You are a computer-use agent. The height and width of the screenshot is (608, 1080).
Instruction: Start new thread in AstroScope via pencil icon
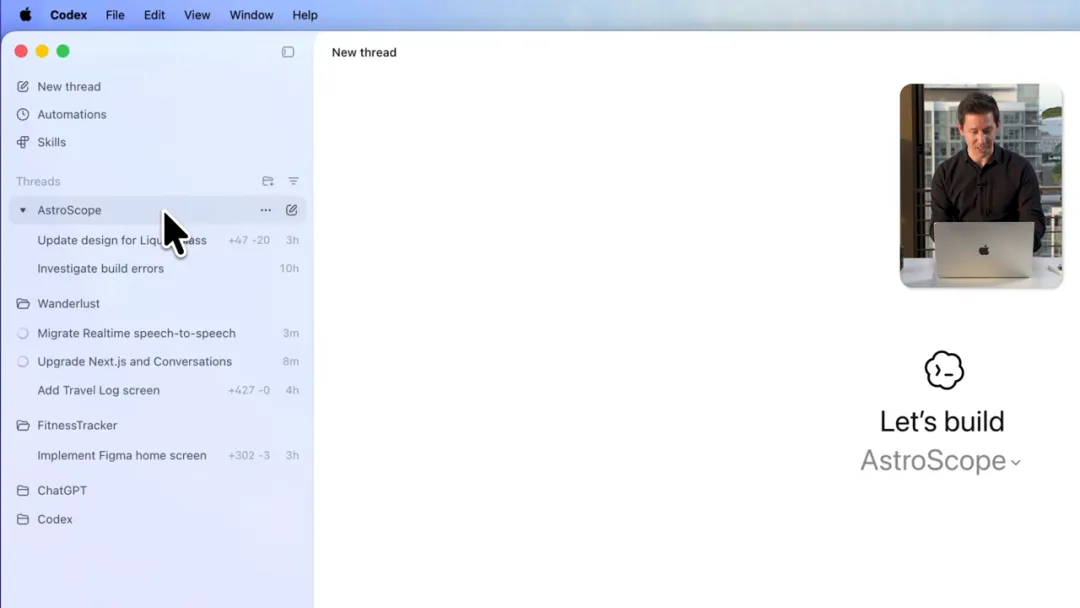pos(291,210)
